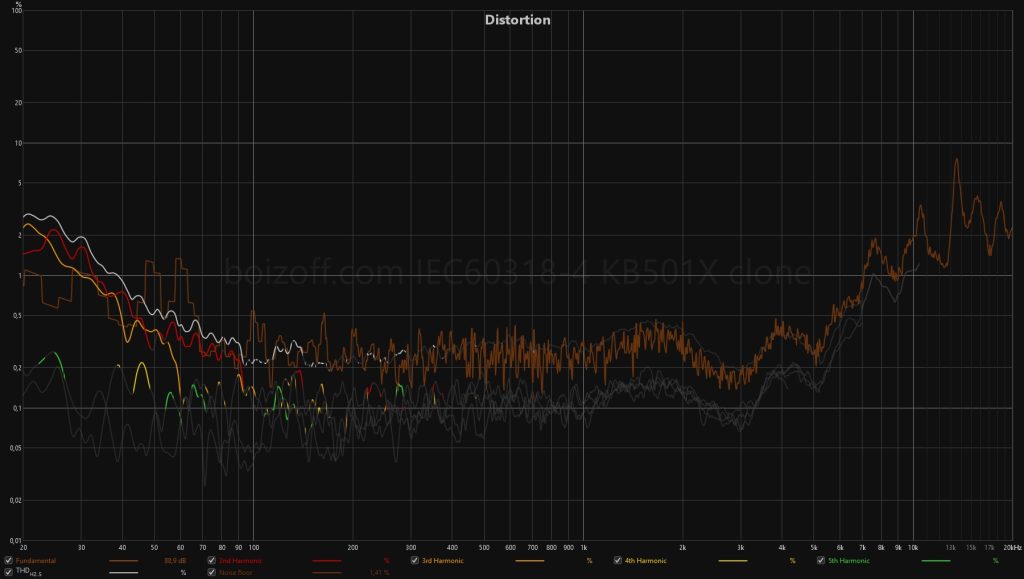Toggle the Noise floor checkbox
Viewport: 1024px width, 579px height.
212,572
